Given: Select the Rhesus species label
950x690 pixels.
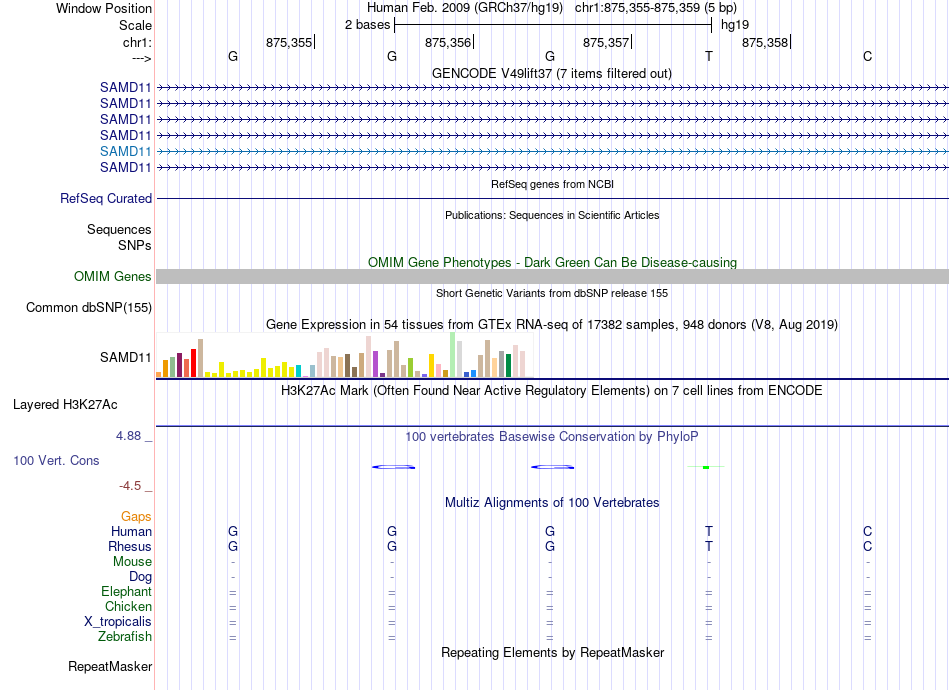Looking at the screenshot, I should tap(130, 546).
